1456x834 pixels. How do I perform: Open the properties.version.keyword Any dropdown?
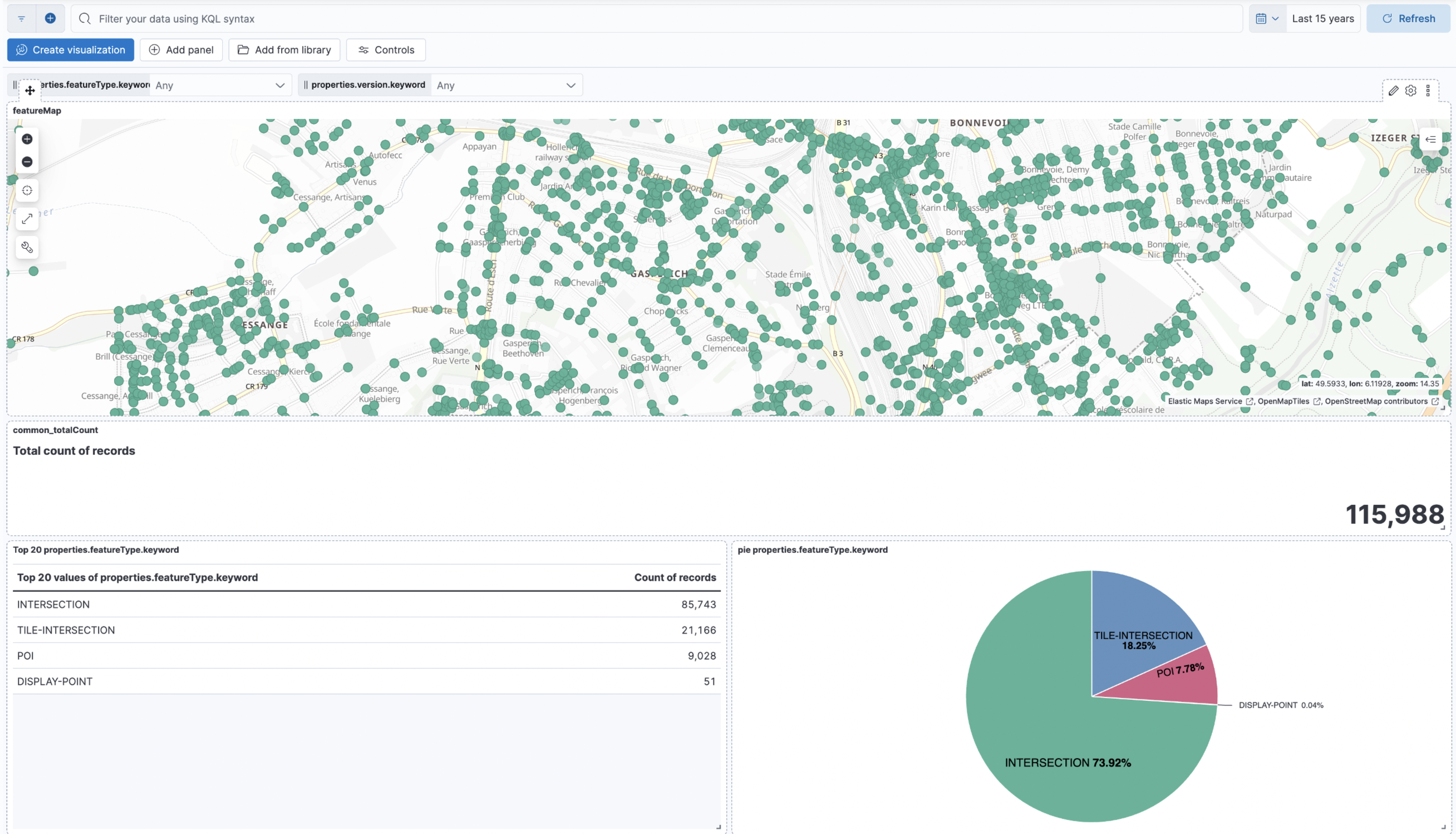tap(506, 85)
